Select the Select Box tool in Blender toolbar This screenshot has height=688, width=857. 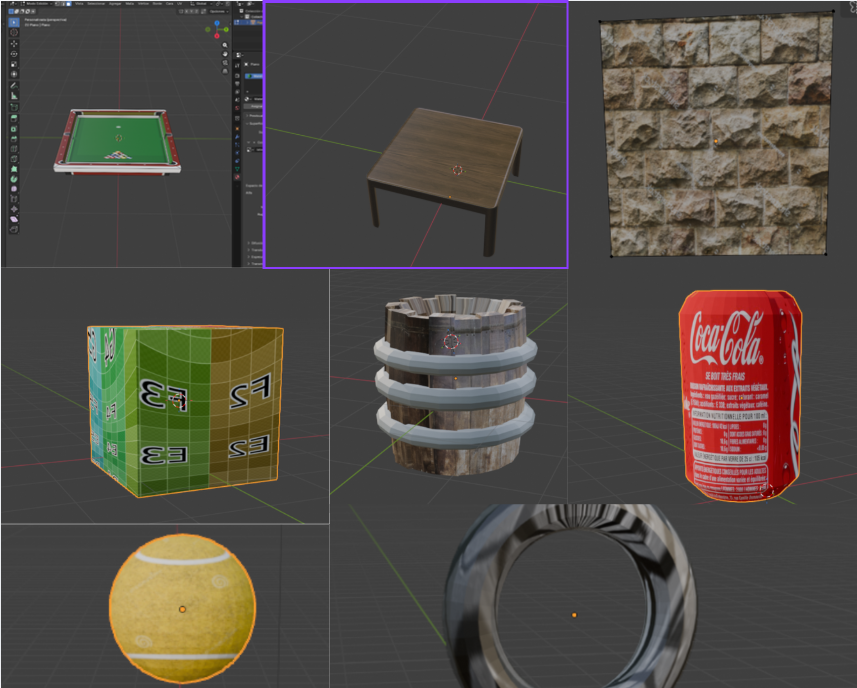tap(14, 22)
